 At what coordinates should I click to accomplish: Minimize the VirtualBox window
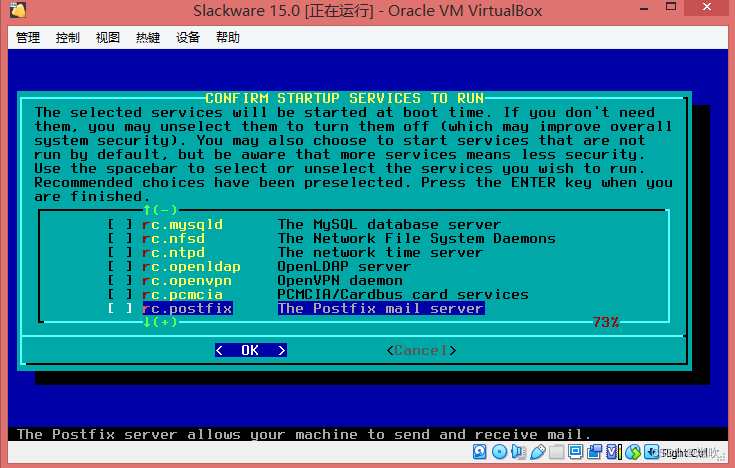pyautogui.click(x=644, y=8)
